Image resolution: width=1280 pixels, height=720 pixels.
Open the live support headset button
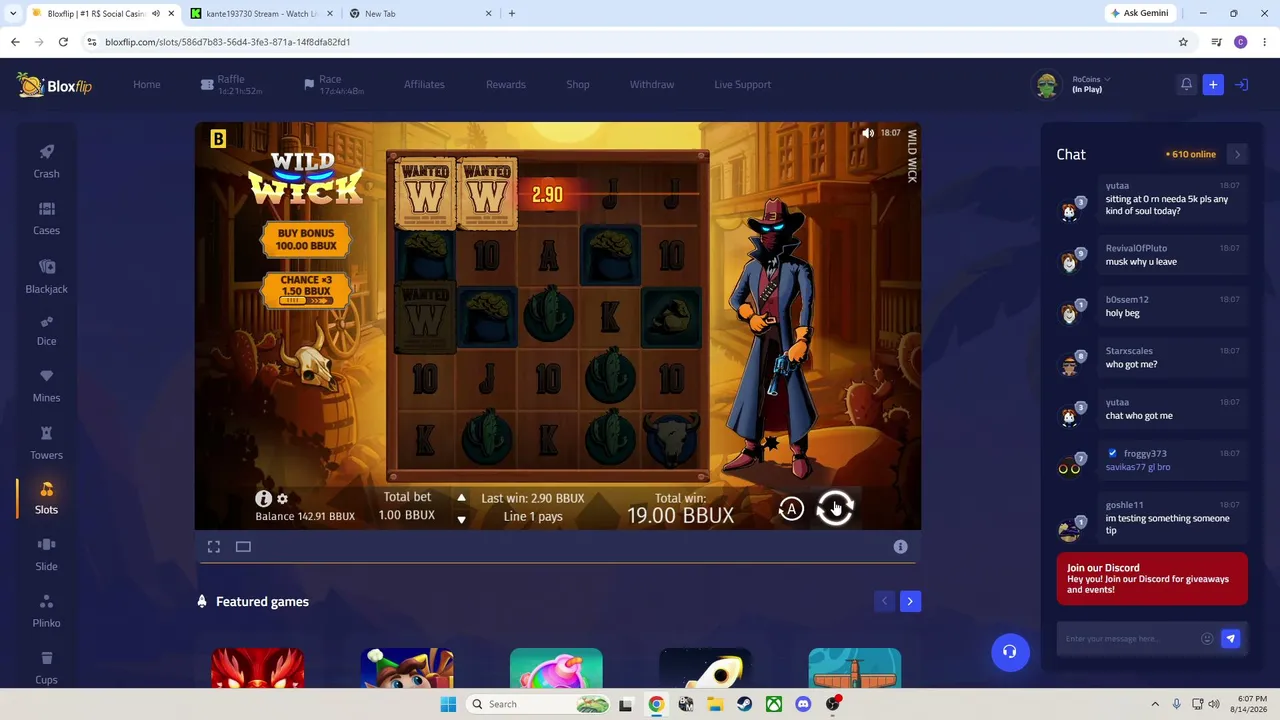point(1010,652)
